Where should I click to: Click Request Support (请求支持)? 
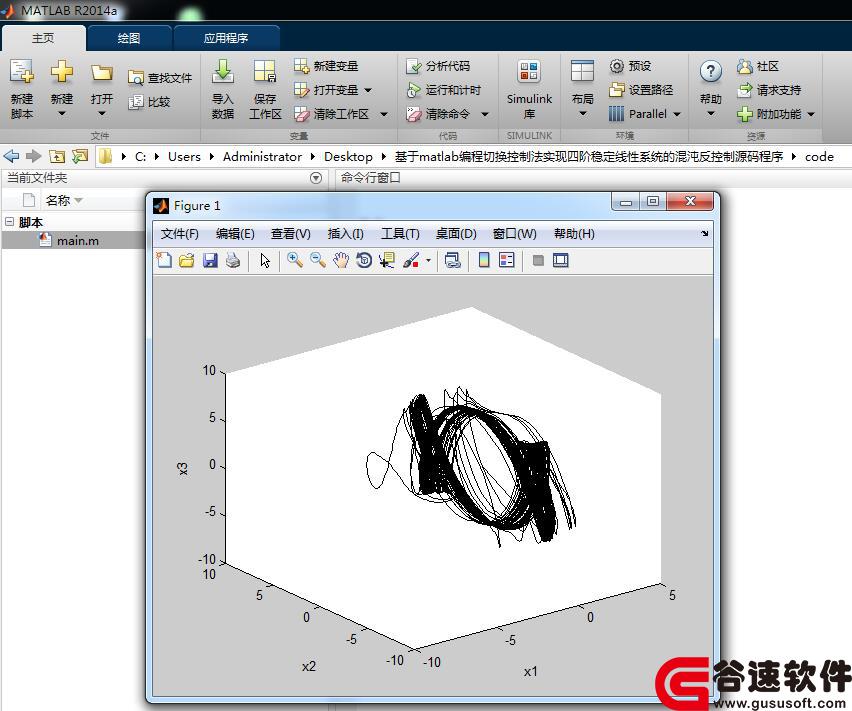769,90
